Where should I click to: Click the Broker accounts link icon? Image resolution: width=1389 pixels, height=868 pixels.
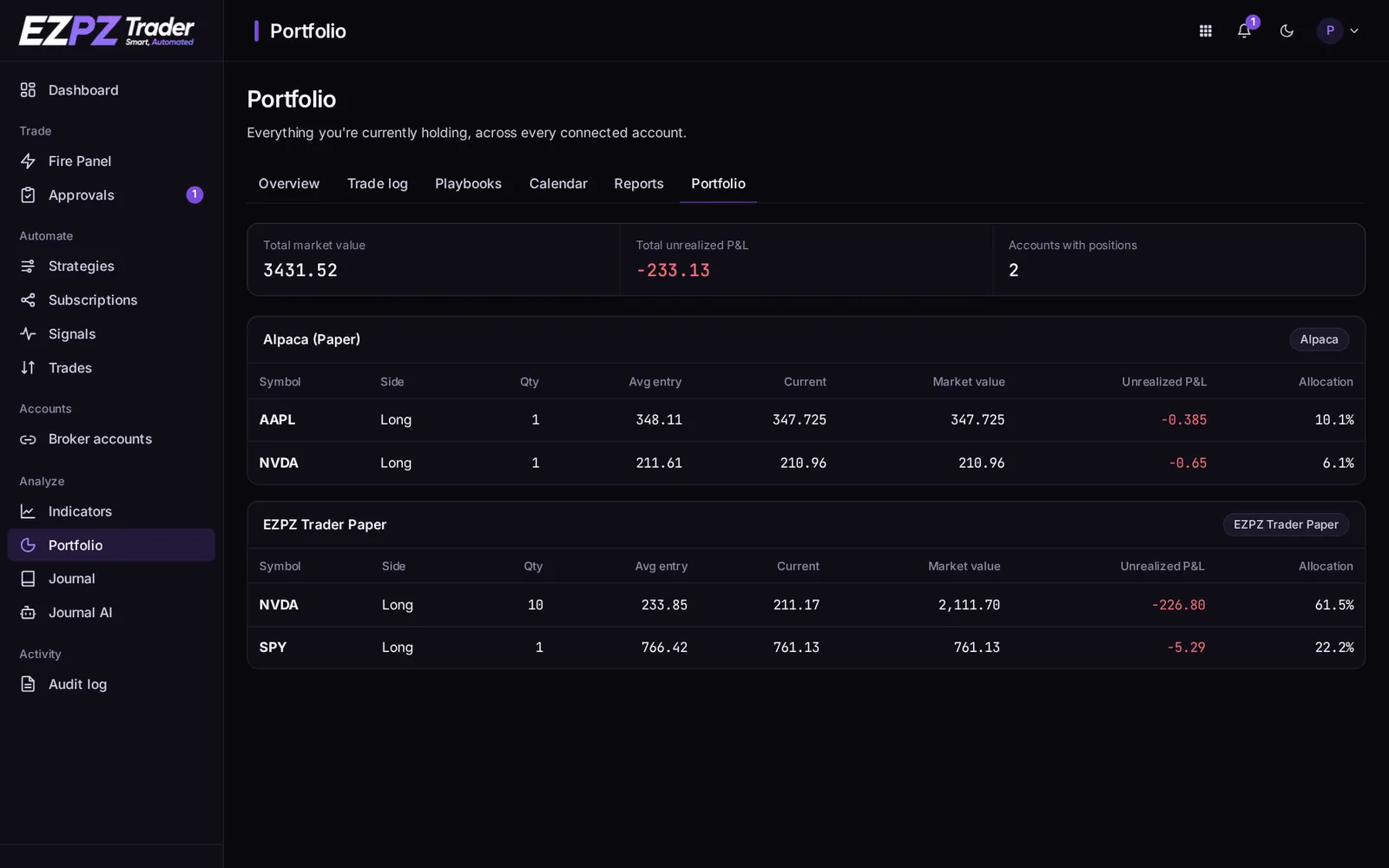click(x=28, y=439)
